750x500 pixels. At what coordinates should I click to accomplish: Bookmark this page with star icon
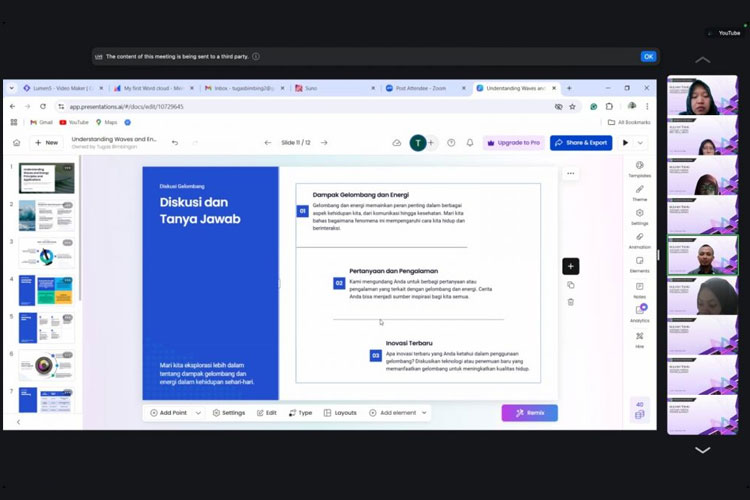[572, 107]
